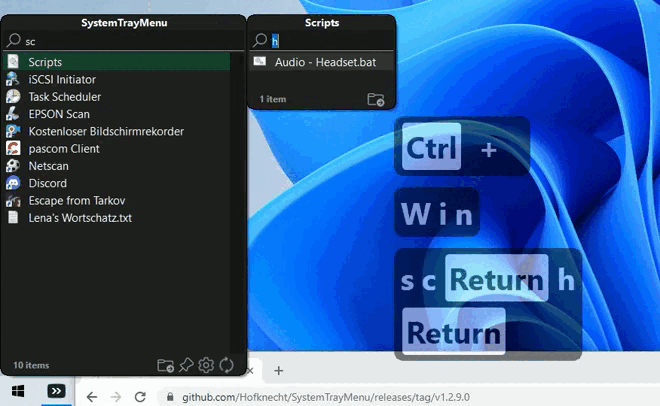Go back in the browser

coord(92,397)
